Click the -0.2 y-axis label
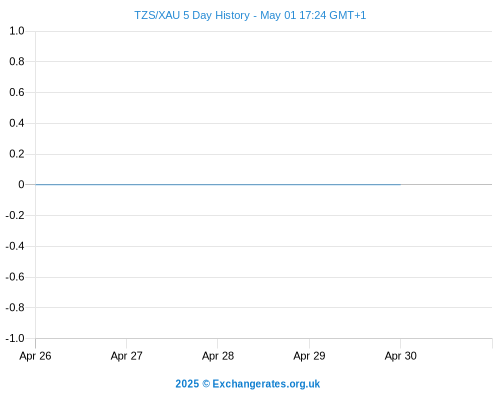Screen dimensions: 495x400 (15, 215)
